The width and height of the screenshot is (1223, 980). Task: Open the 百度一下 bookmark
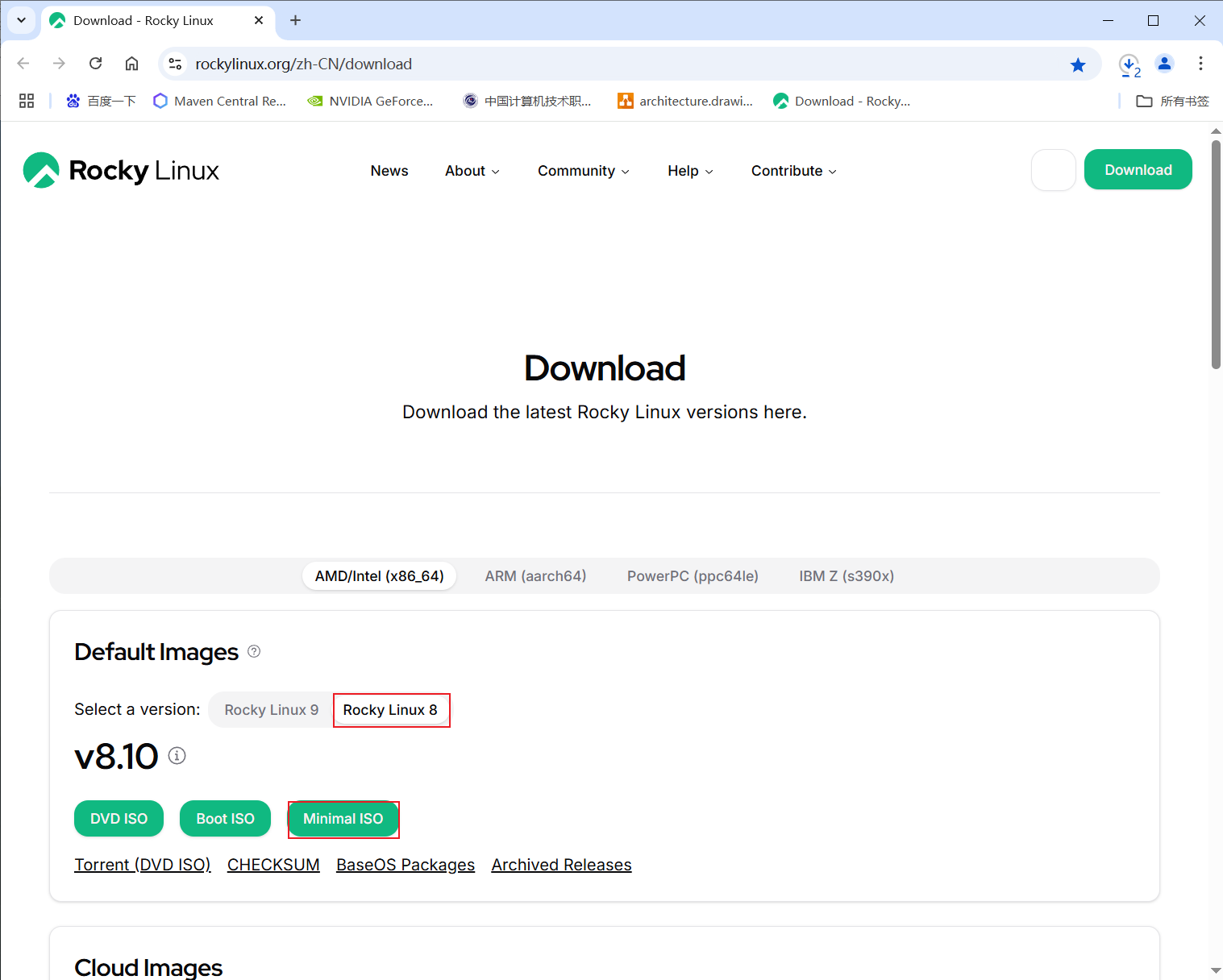(x=101, y=101)
